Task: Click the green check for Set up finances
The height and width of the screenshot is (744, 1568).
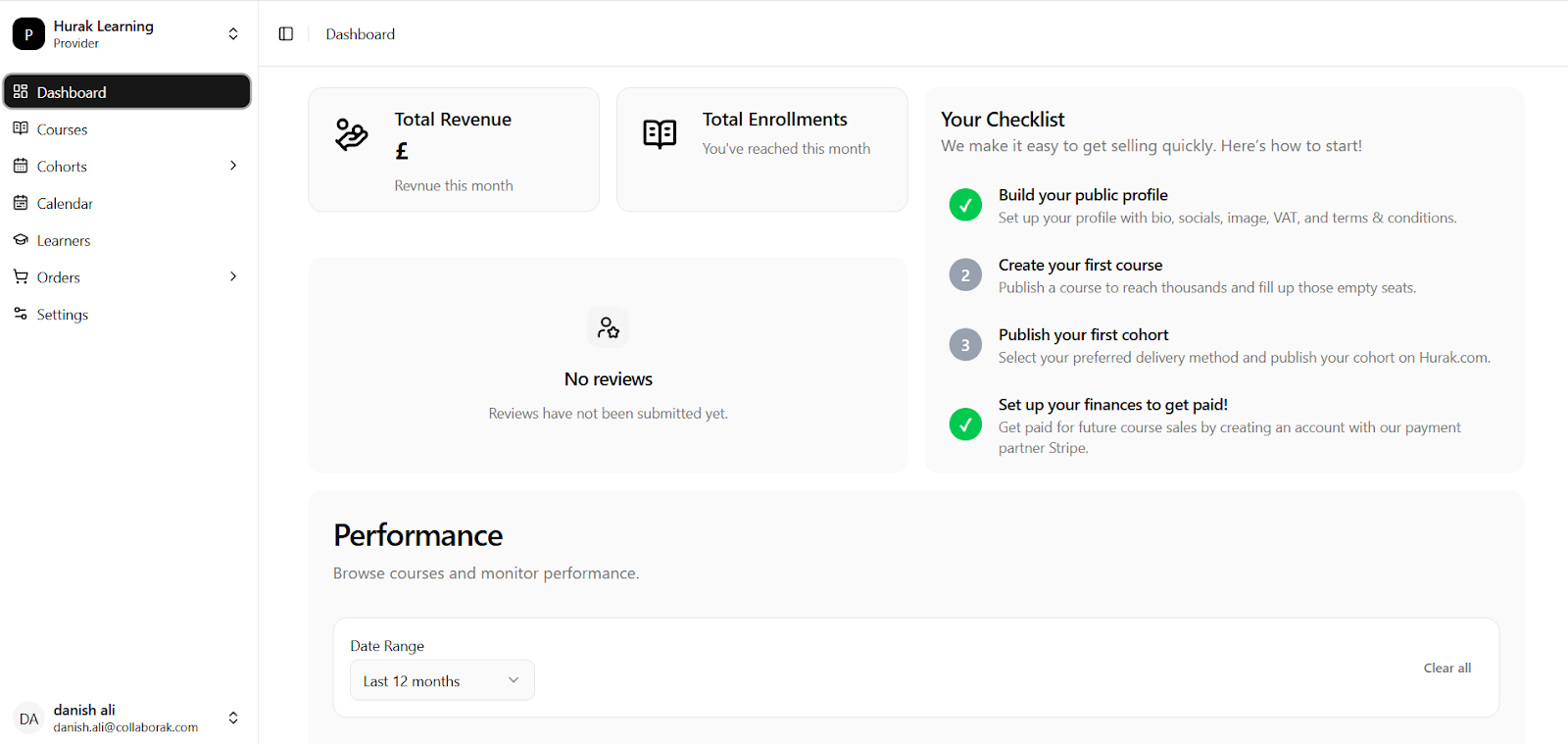Action: coord(965,424)
